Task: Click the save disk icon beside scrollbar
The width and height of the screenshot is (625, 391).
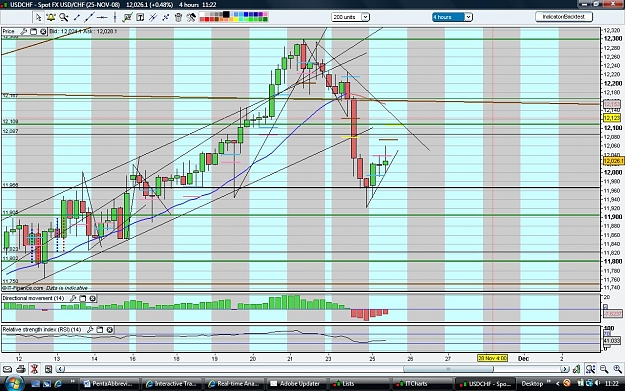Action: pos(48,369)
